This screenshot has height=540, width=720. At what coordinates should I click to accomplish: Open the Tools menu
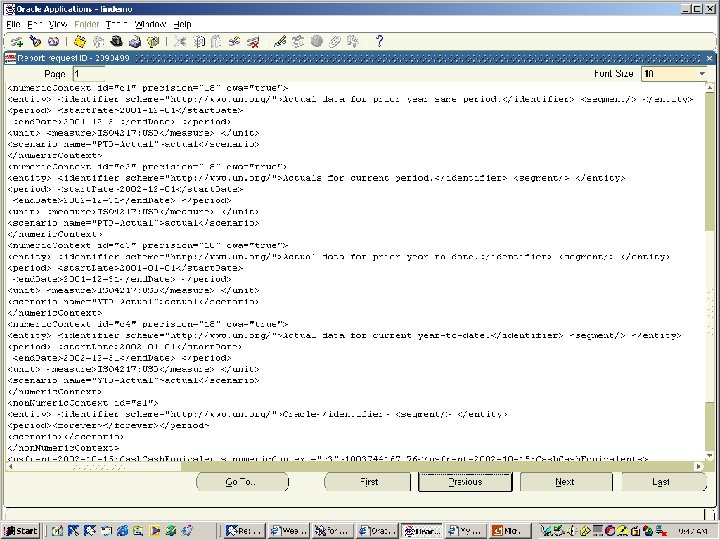116,24
